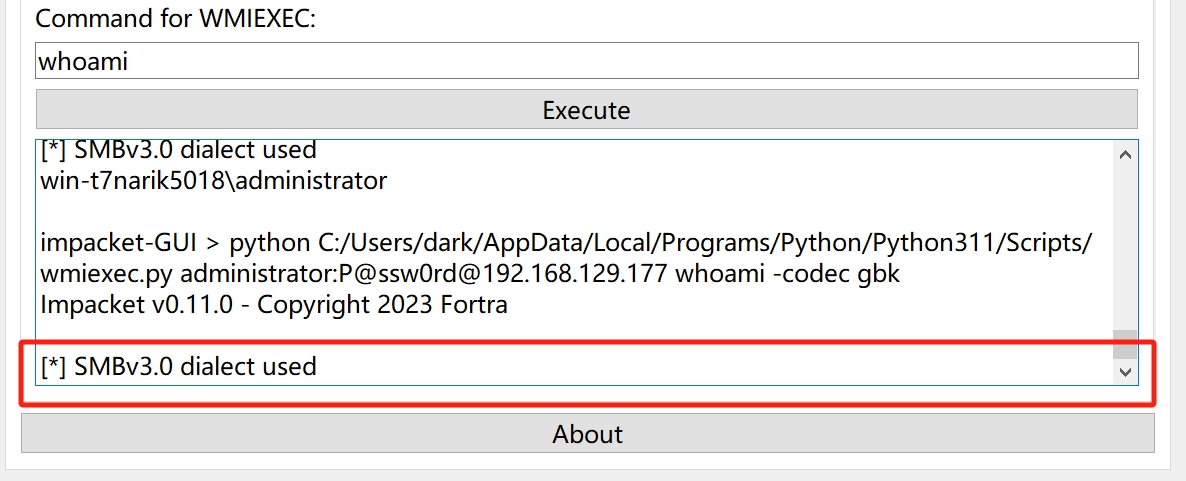Image resolution: width=1186 pixels, height=481 pixels.
Task: Click the blank line below the administrator output
Action: (x=400, y=212)
